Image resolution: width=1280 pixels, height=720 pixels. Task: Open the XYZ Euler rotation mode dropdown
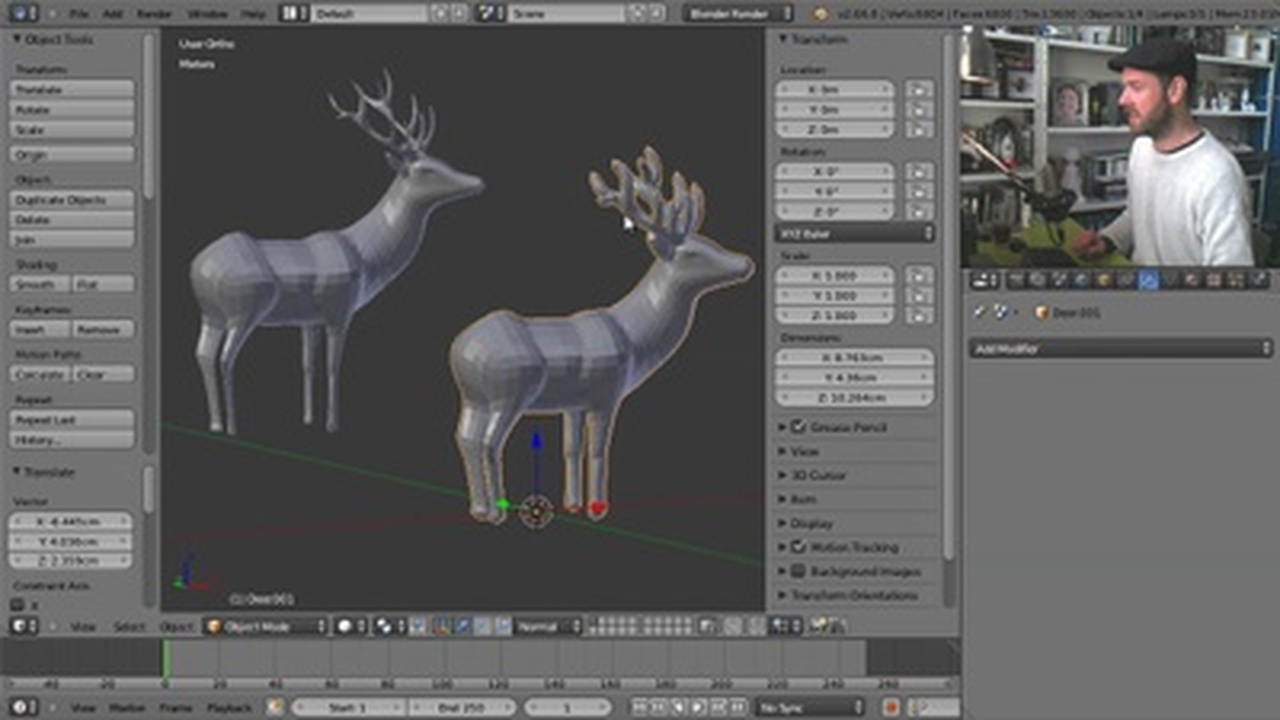click(x=854, y=233)
